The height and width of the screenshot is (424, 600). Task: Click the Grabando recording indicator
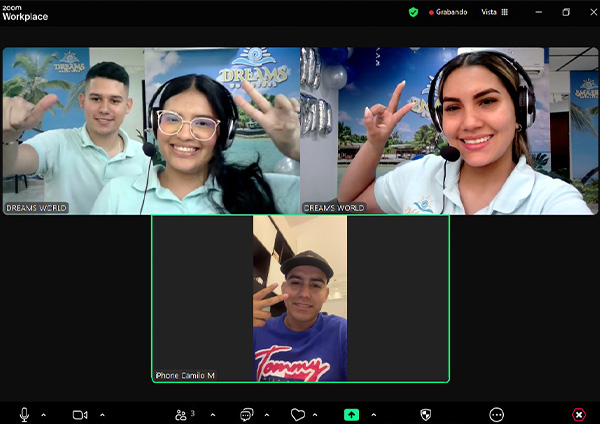[x=451, y=12]
